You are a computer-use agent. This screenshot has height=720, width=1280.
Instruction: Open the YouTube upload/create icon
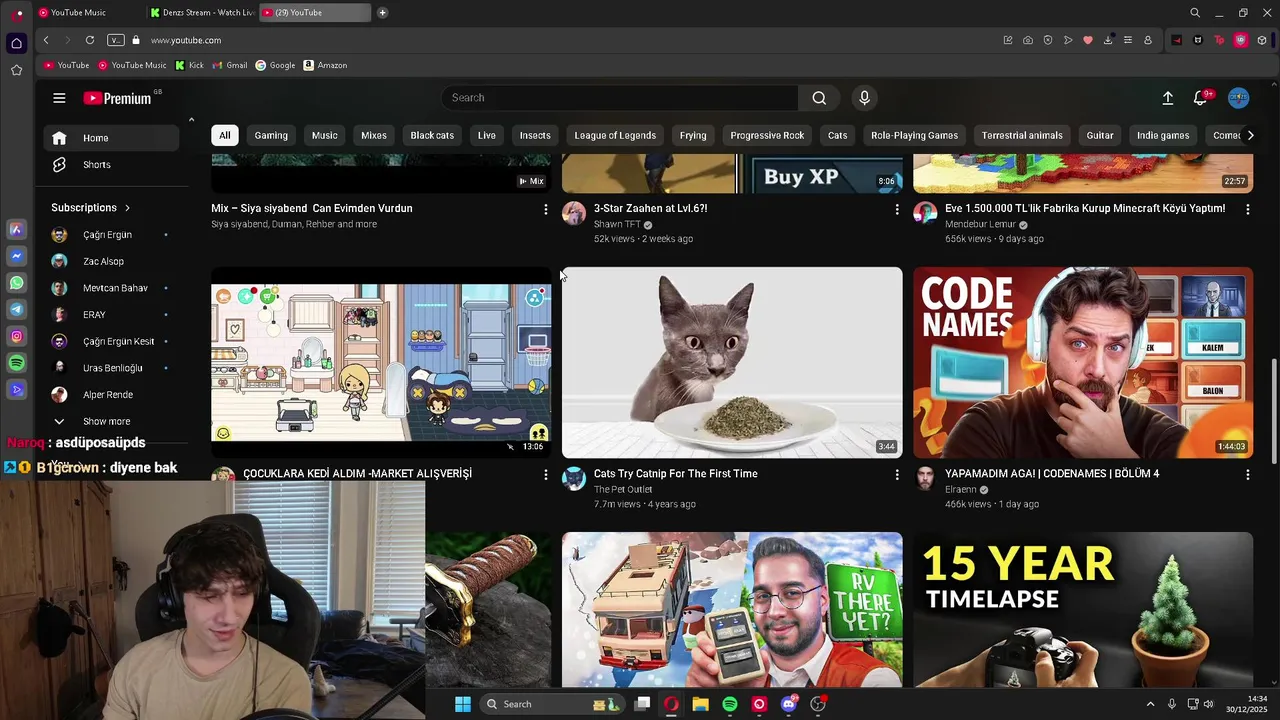[x=1167, y=98]
